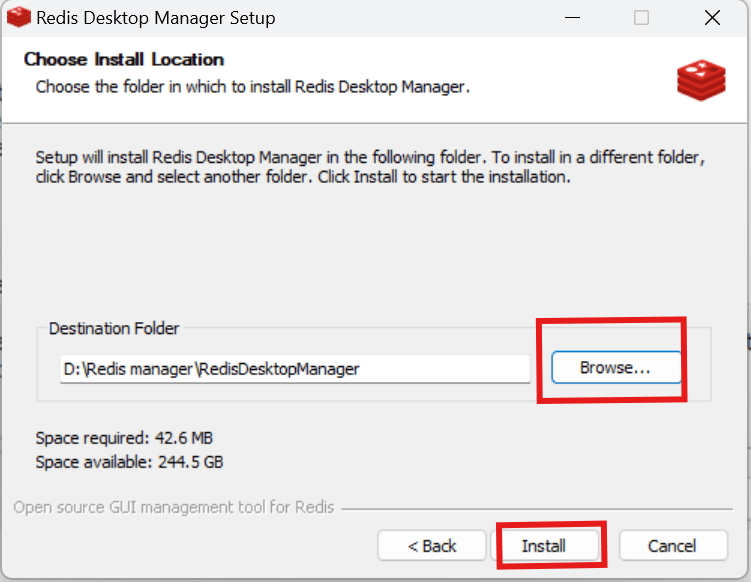Click the 'Space required: 42.6 MB' text
The width and height of the screenshot is (751, 582).
pos(124,438)
